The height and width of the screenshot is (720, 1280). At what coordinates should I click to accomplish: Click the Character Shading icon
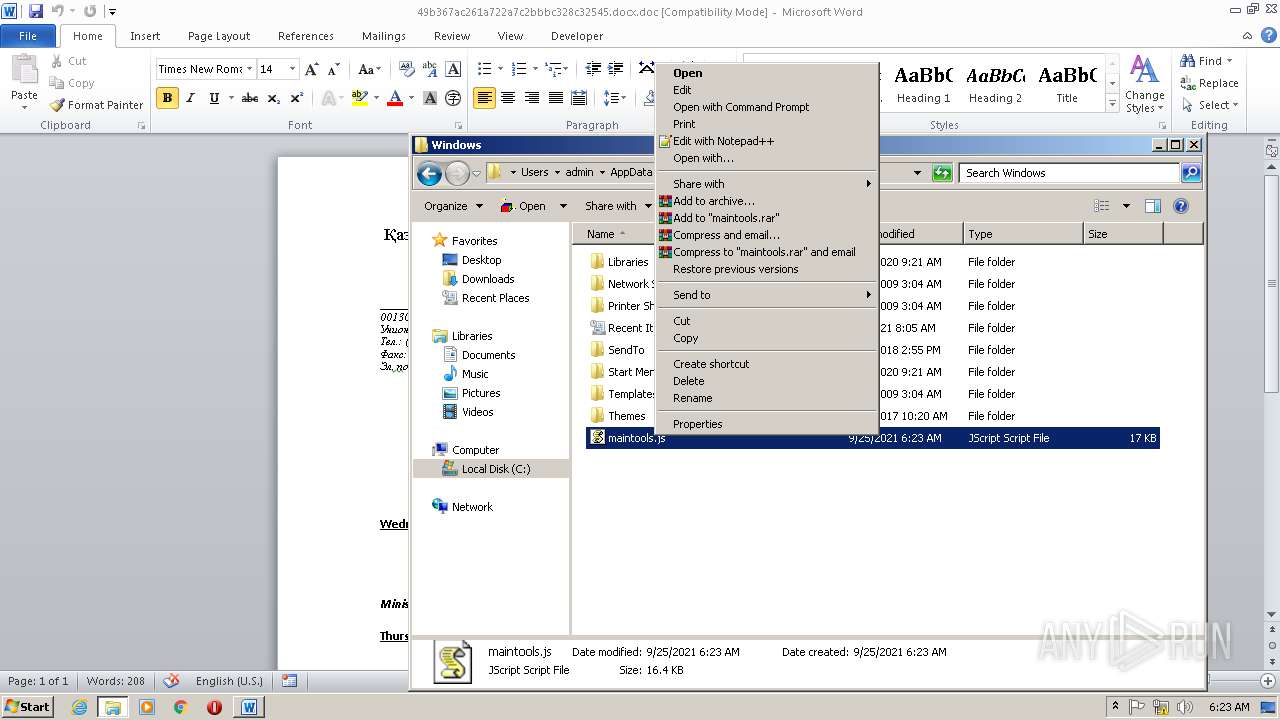pos(430,98)
